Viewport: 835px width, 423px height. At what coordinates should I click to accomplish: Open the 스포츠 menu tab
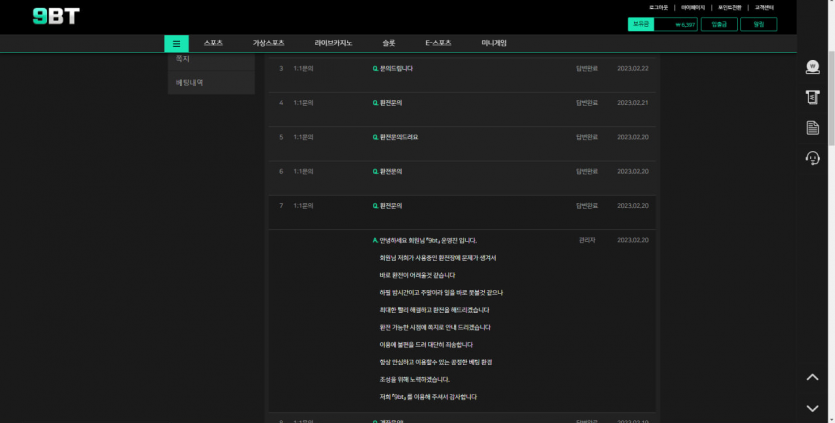[x=213, y=44]
